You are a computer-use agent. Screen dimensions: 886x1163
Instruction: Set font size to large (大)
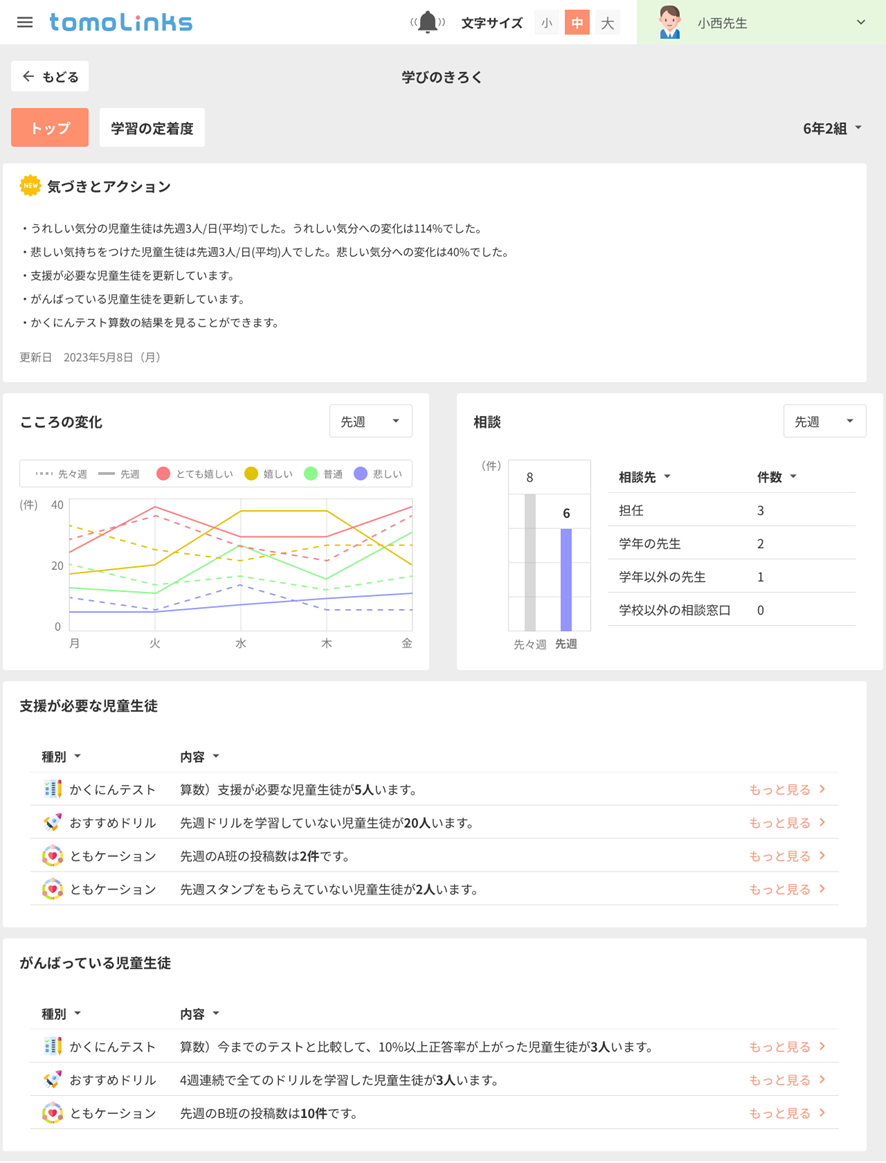(607, 23)
